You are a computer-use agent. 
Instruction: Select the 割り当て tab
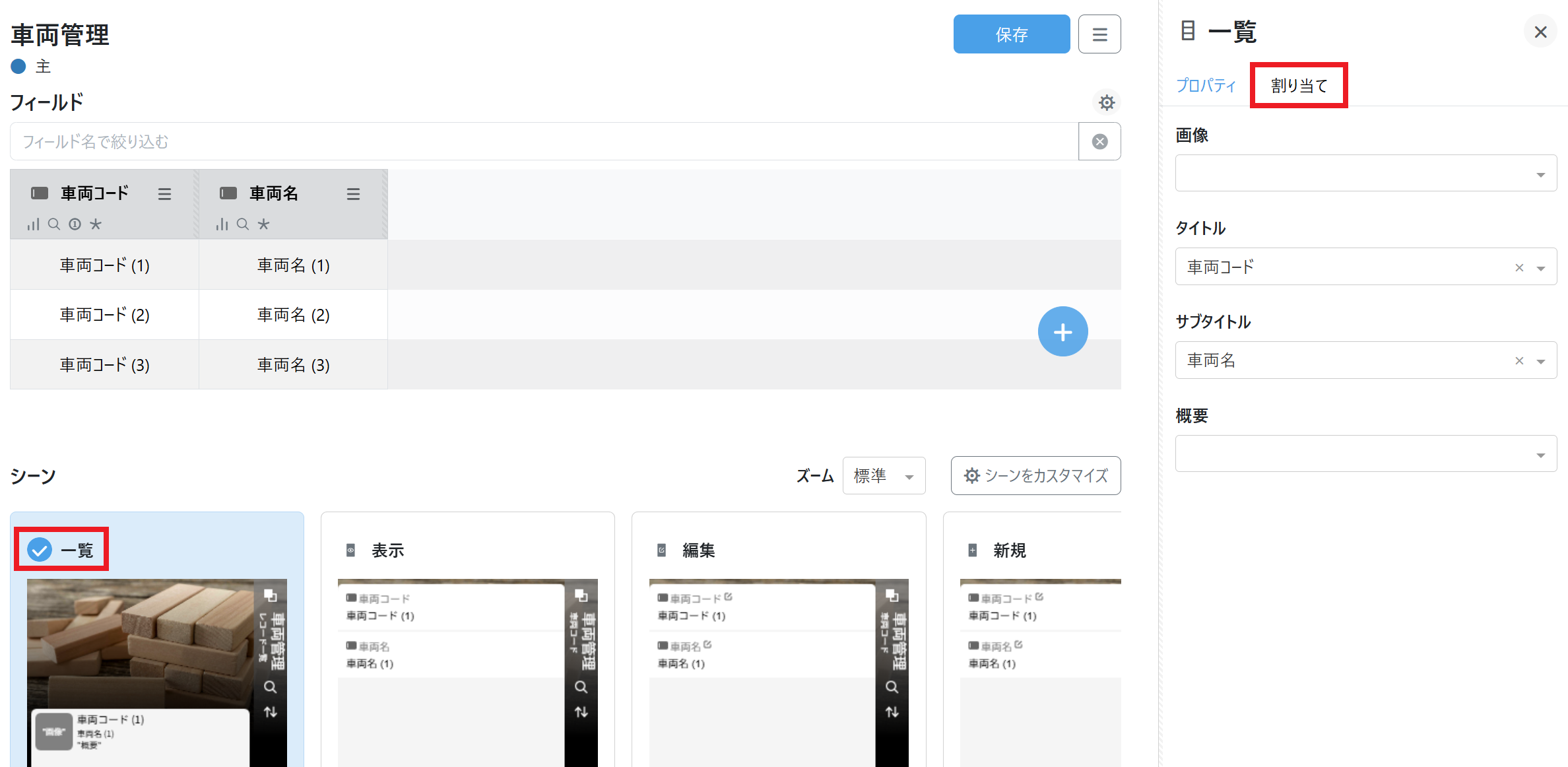1299,85
